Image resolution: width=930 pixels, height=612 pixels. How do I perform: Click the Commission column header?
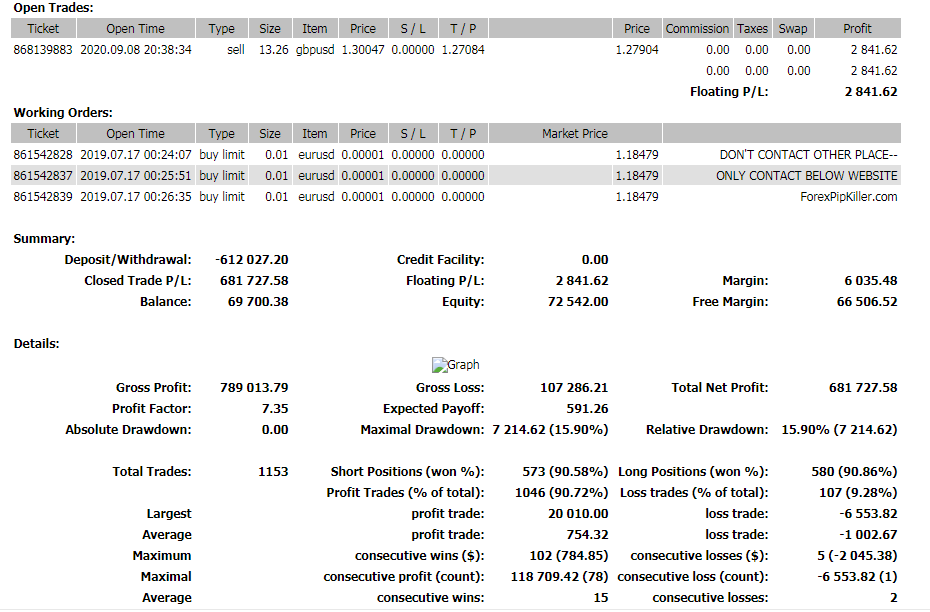click(x=697, y=29)
